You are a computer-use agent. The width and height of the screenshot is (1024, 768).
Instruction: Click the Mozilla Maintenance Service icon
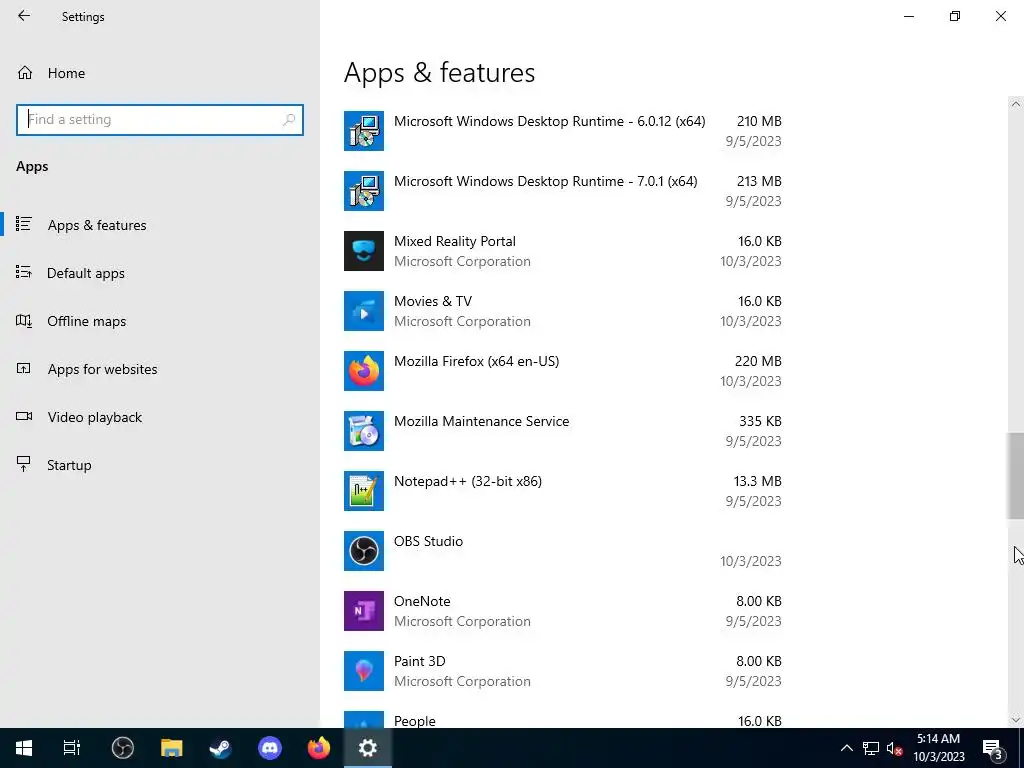tap(364, 431)
